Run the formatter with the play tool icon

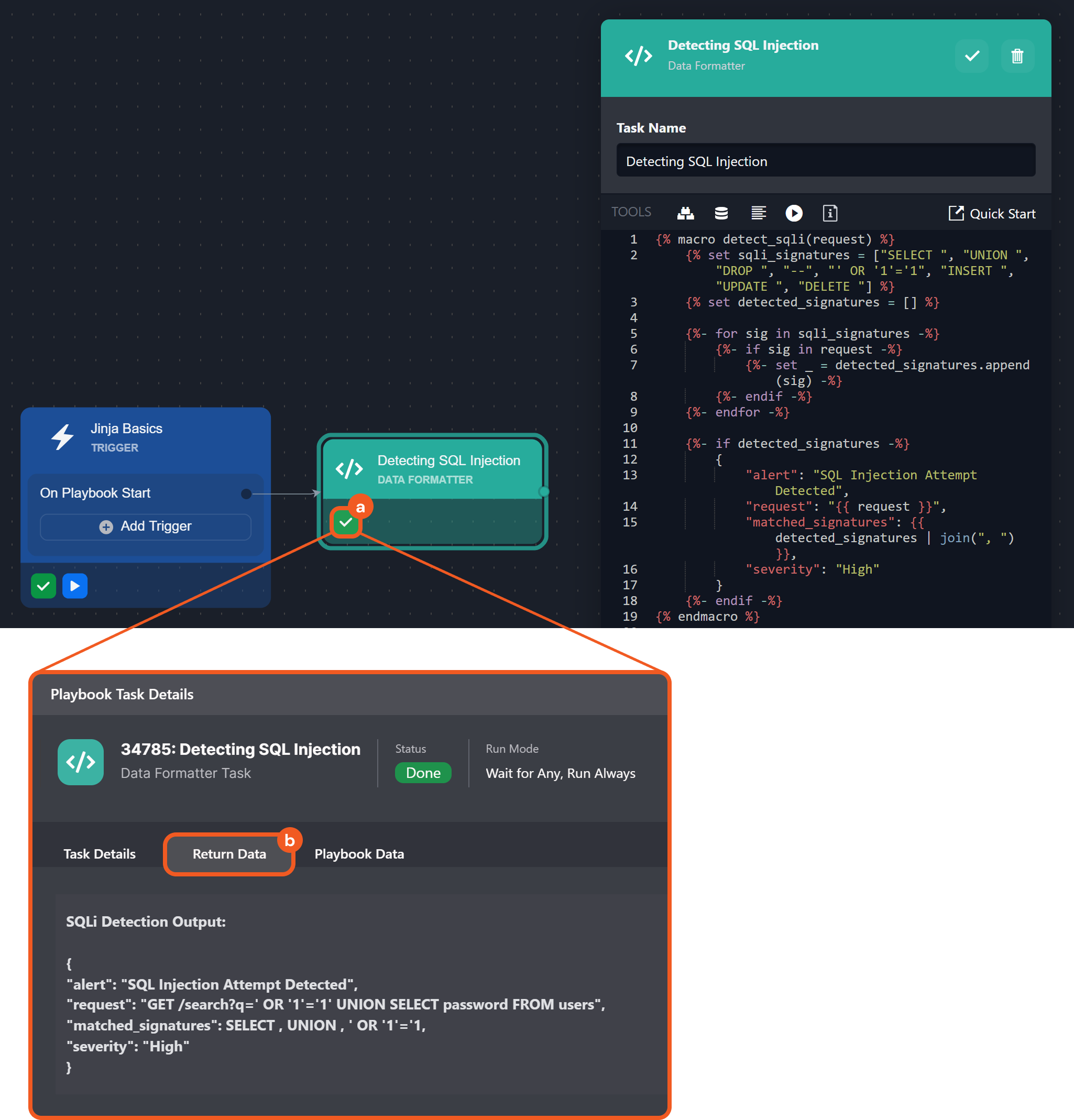pyautogui.click(x=794, y=213)
